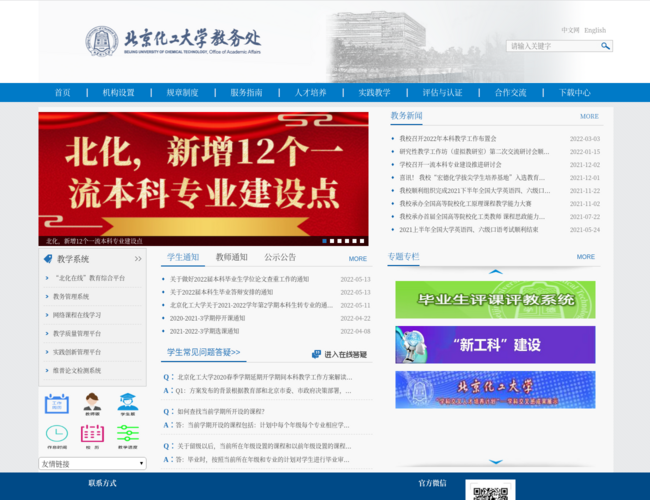
Task: Open the 作息时间 clock icon
Action: pyautogui.click(x=57, y=437)
